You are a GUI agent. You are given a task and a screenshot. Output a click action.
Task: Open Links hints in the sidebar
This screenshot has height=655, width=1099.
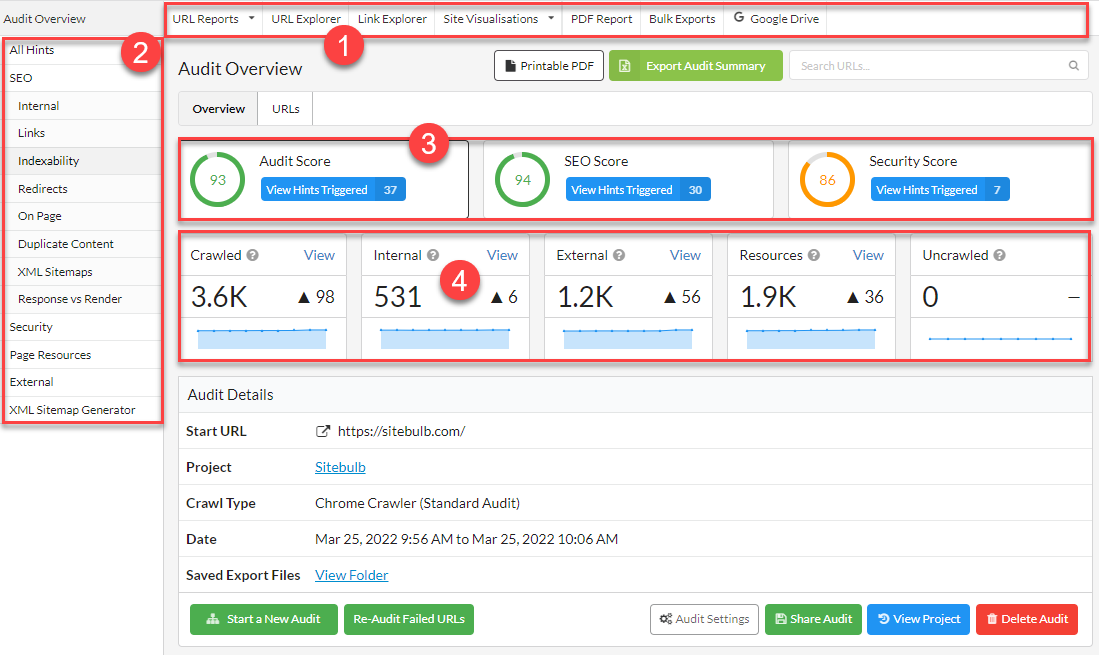tap(83, 133)
